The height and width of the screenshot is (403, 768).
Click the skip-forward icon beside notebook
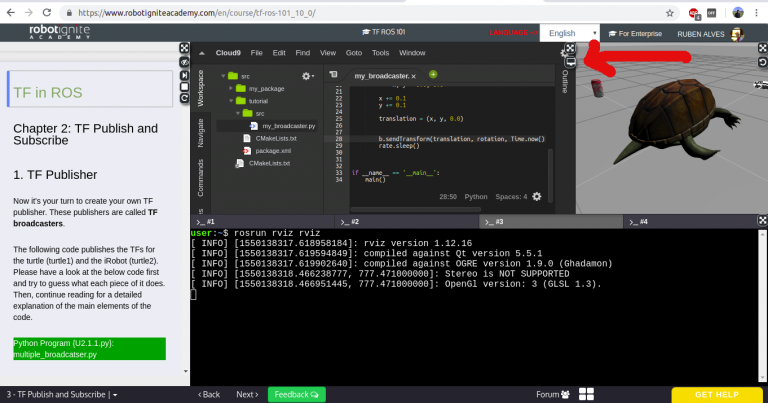click(184, 75)
